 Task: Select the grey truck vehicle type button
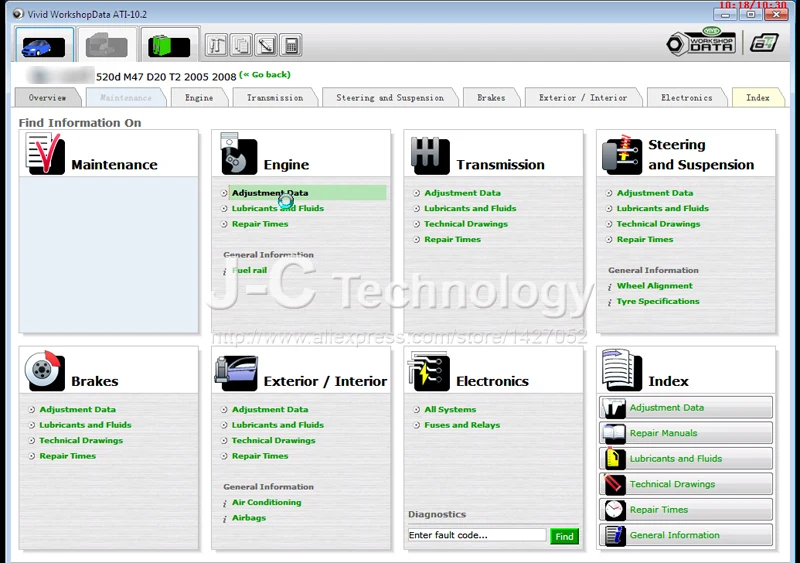pyautogui.click(x=106, y=46)
